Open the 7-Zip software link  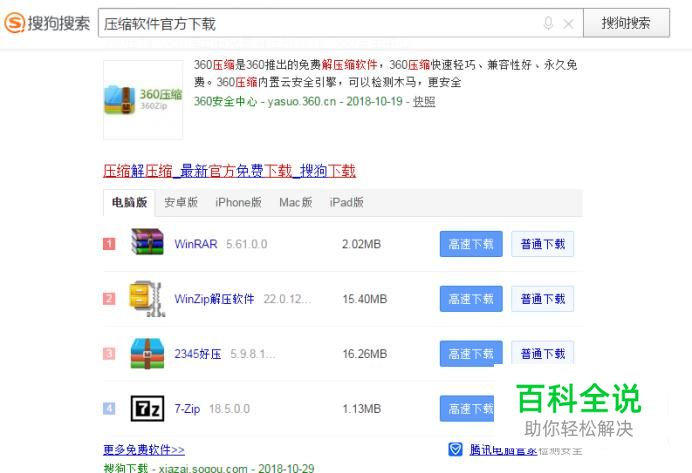click(187, 409)
